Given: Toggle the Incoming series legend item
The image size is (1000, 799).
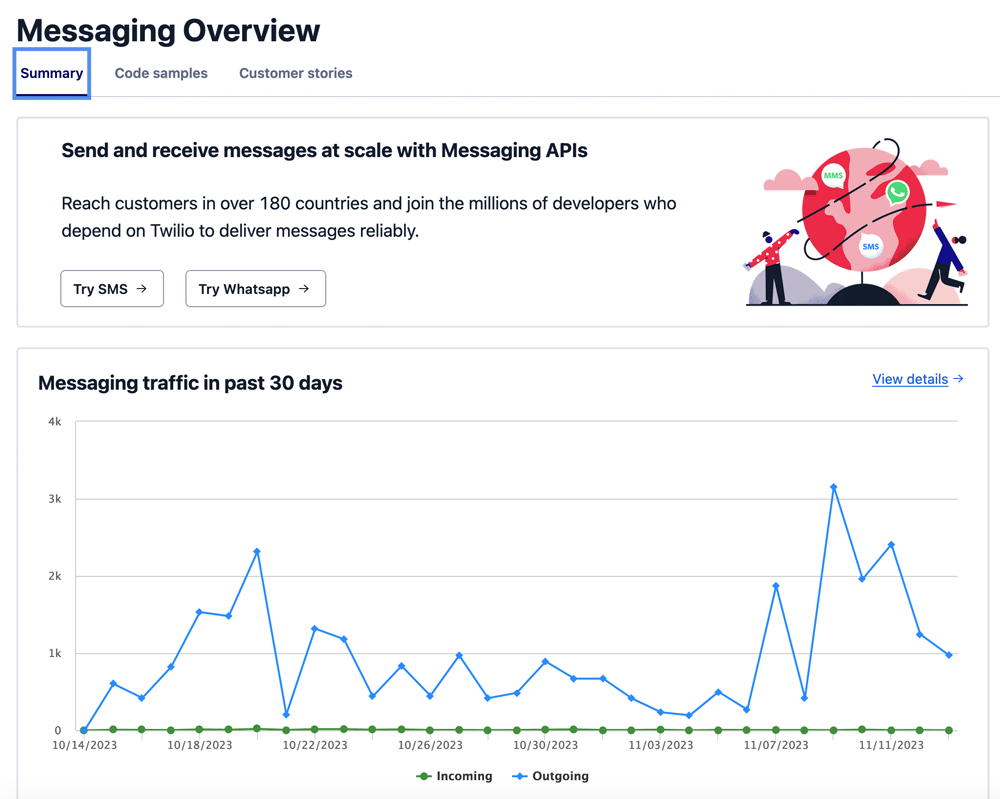Looking at the screenshot, I should (x=454, y=776).
